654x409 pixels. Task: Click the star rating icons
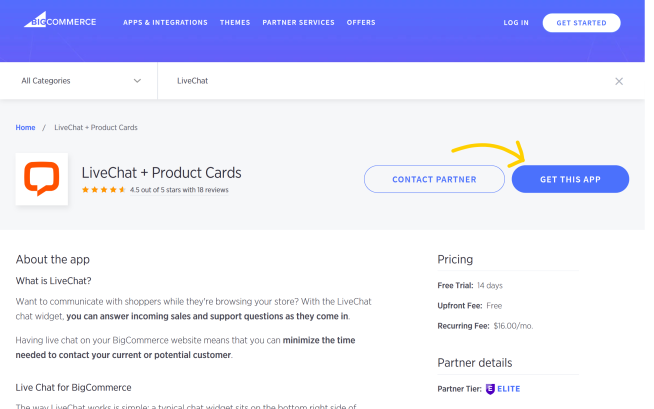coord(103,190)
